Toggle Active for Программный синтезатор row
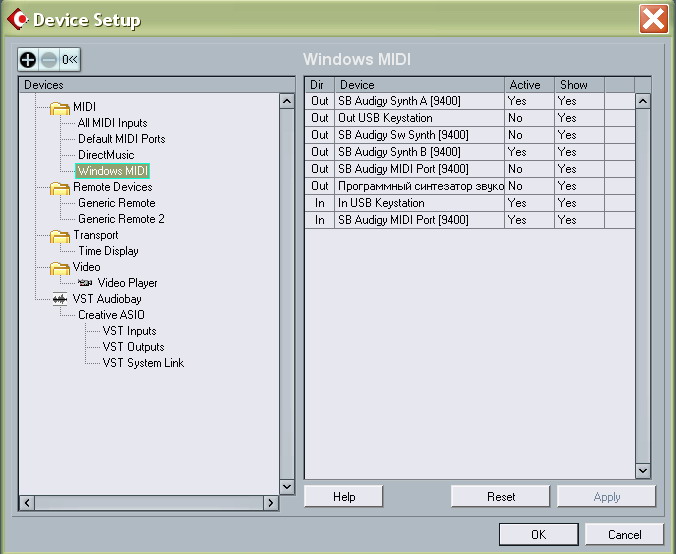The width and height of the screenshot is (676, 554). coord(529,186)
